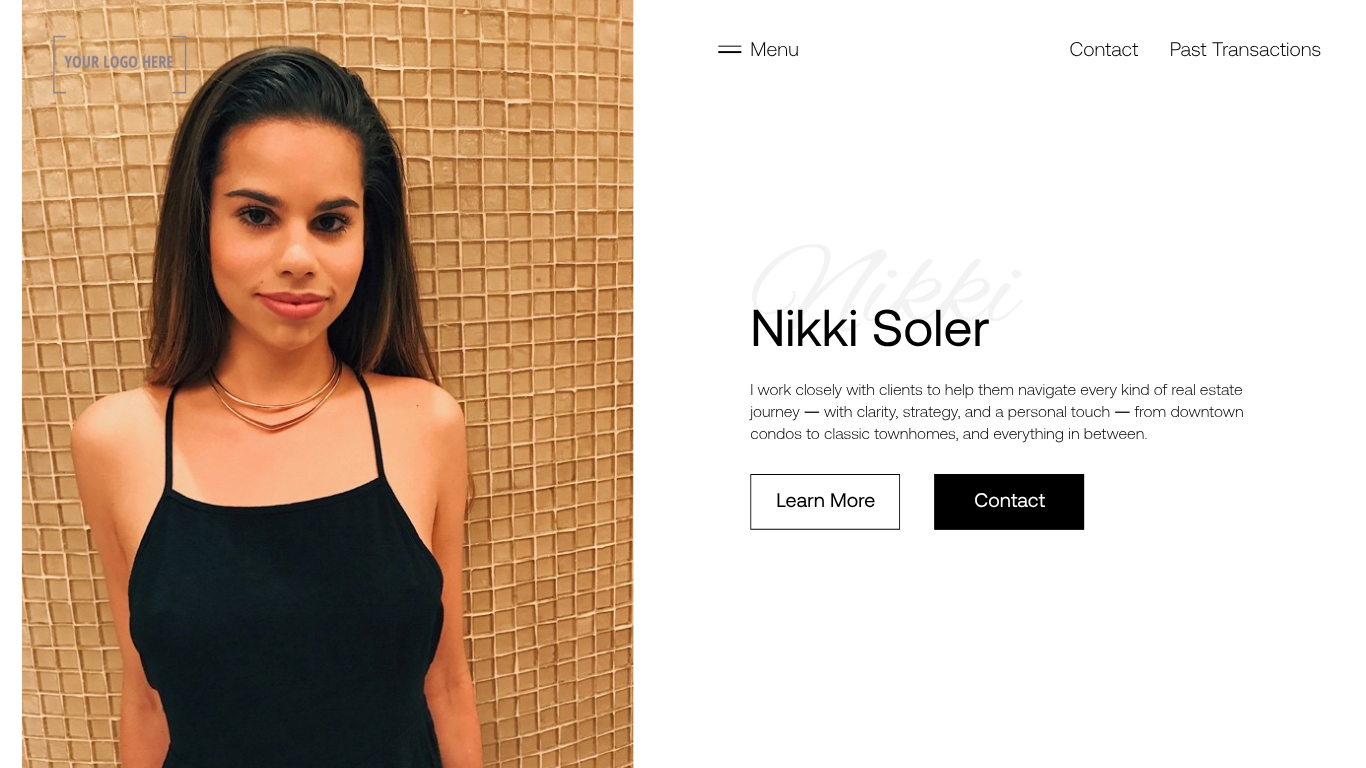Click the right bracket of the logo placeholder

(x=180, y=64)
